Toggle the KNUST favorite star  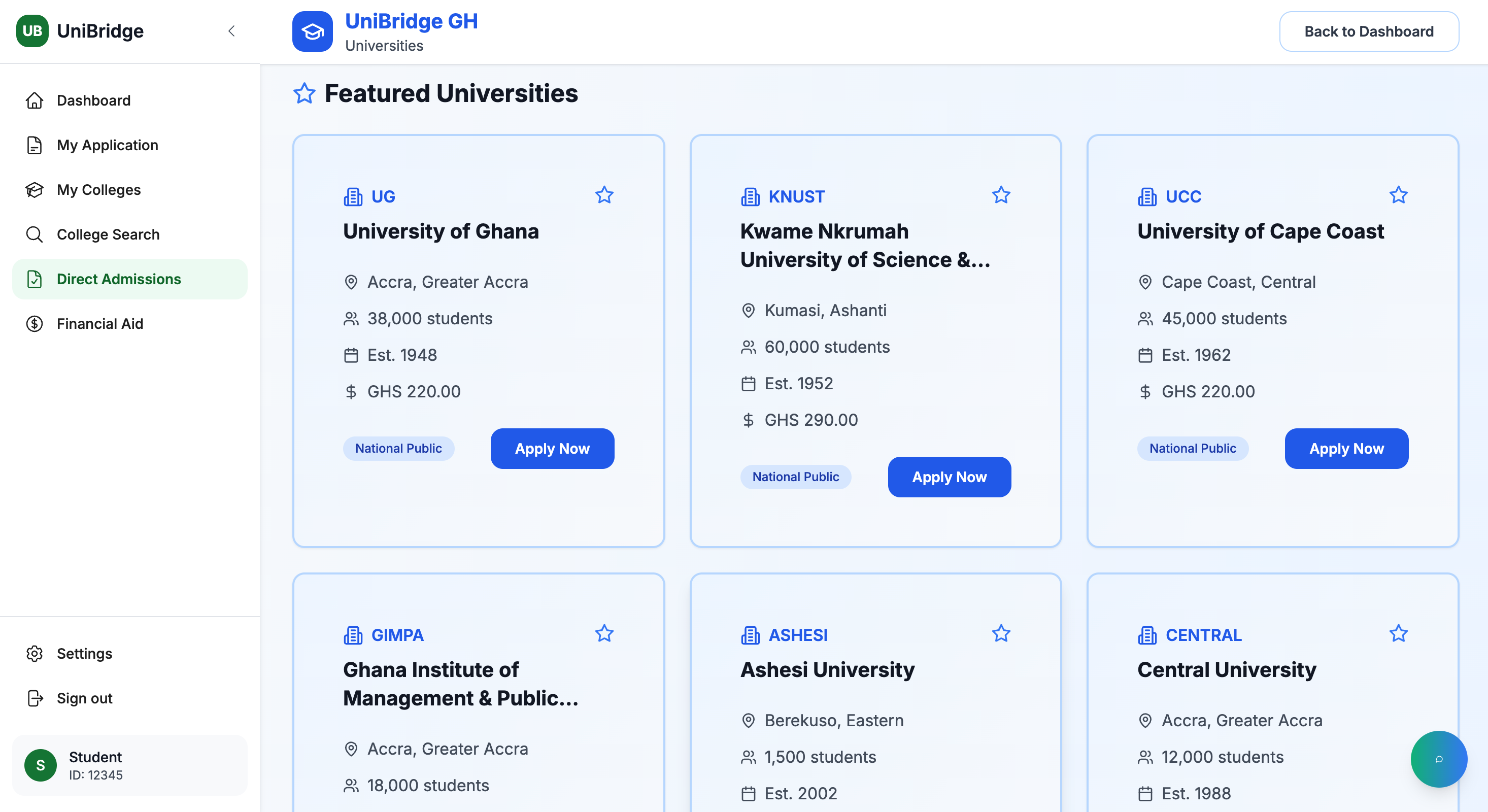coord(1000,195)
